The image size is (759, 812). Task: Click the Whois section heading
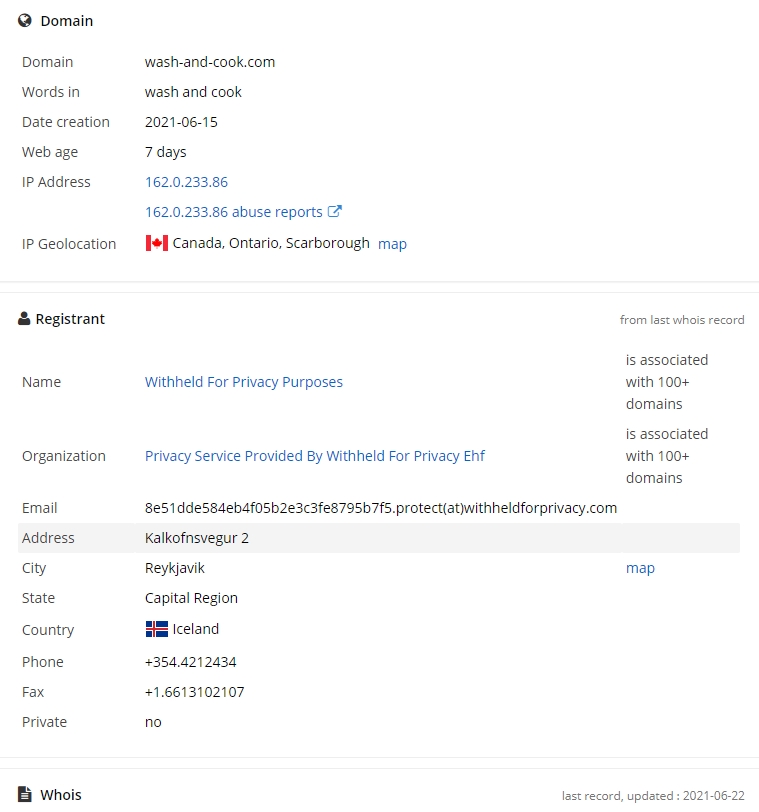click(x=61, y=795)
